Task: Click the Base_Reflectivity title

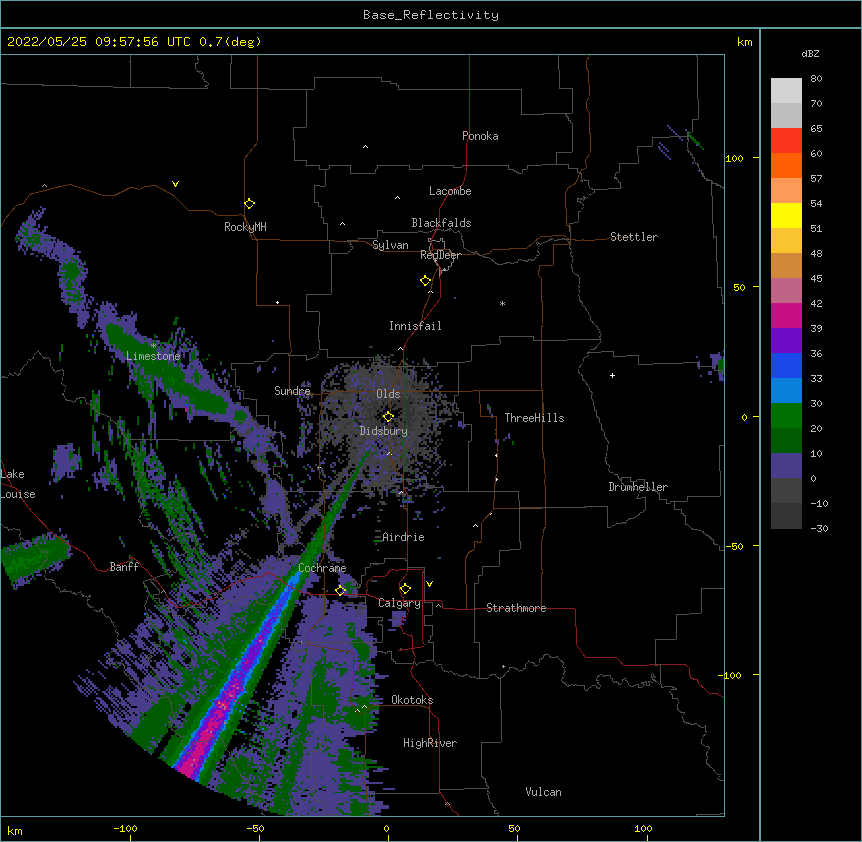Action: tap(431, 15)
